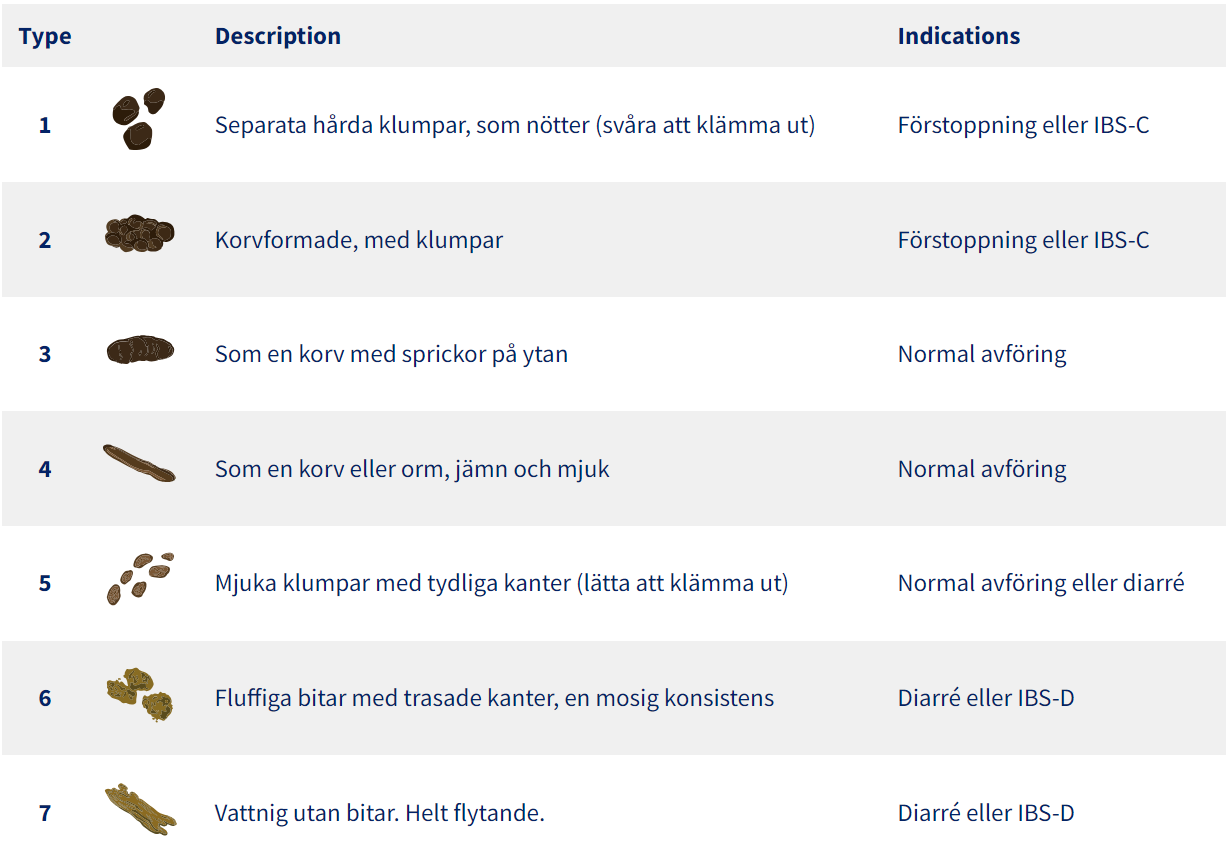
Task: Click the description 'Korvformade, med klumpar'
Action: 359,240
